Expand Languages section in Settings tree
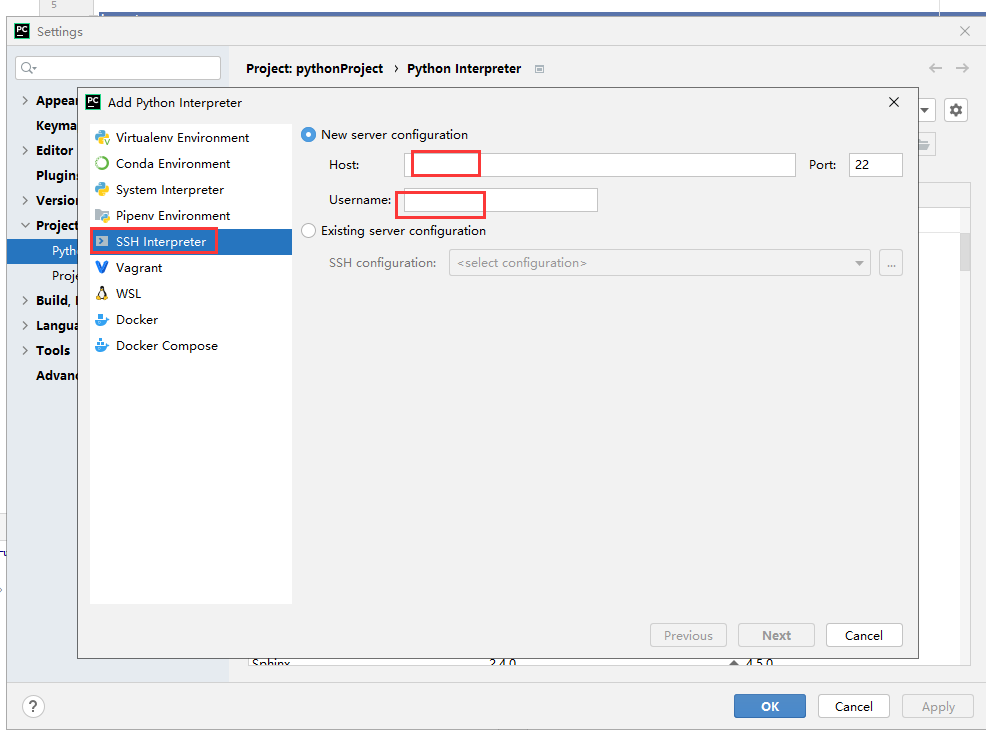This screenshot has height=730, width=986. pyautogui.click(x=25, y=326)
